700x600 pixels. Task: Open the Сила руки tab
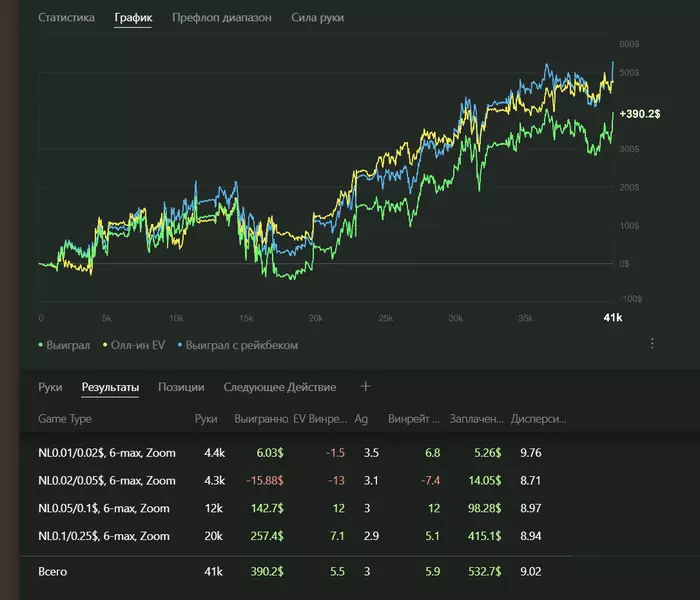(316, 18)
